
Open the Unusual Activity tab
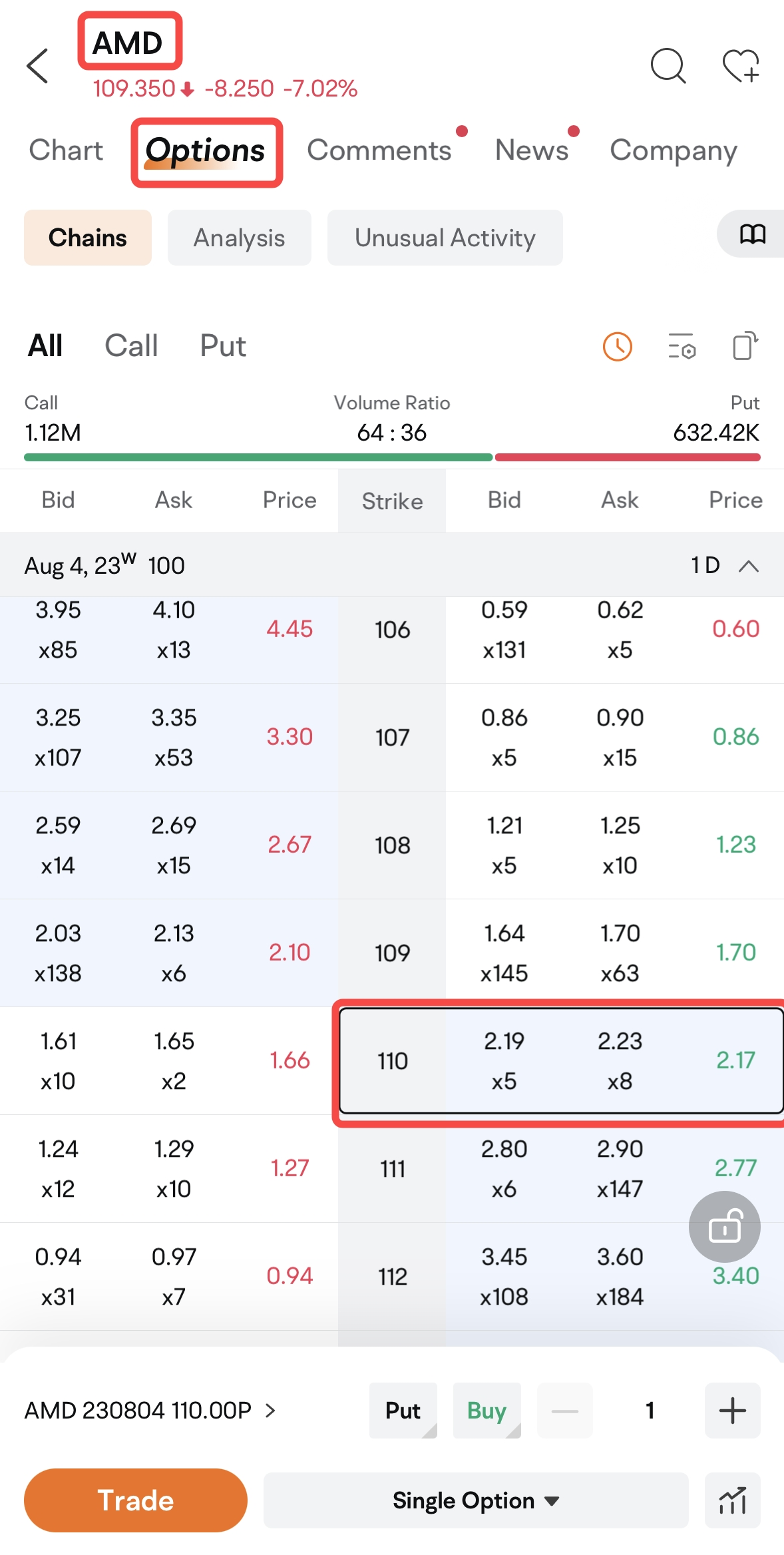click(445, 238)
